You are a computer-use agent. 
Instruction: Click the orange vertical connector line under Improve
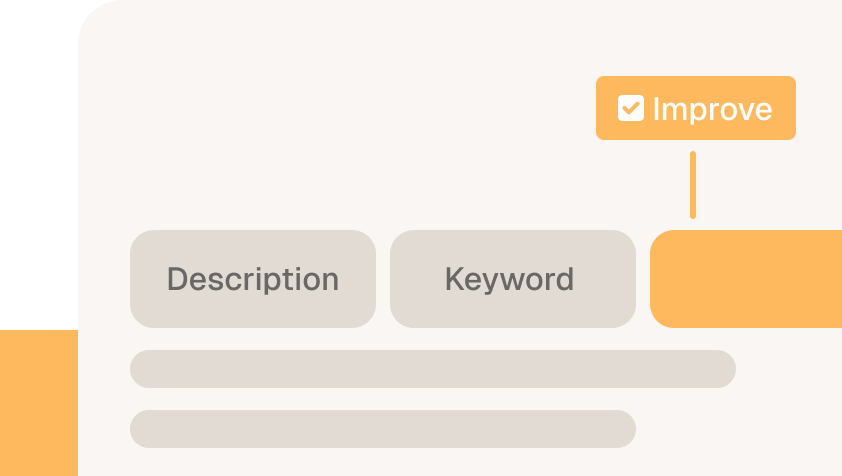coord(693,185)
